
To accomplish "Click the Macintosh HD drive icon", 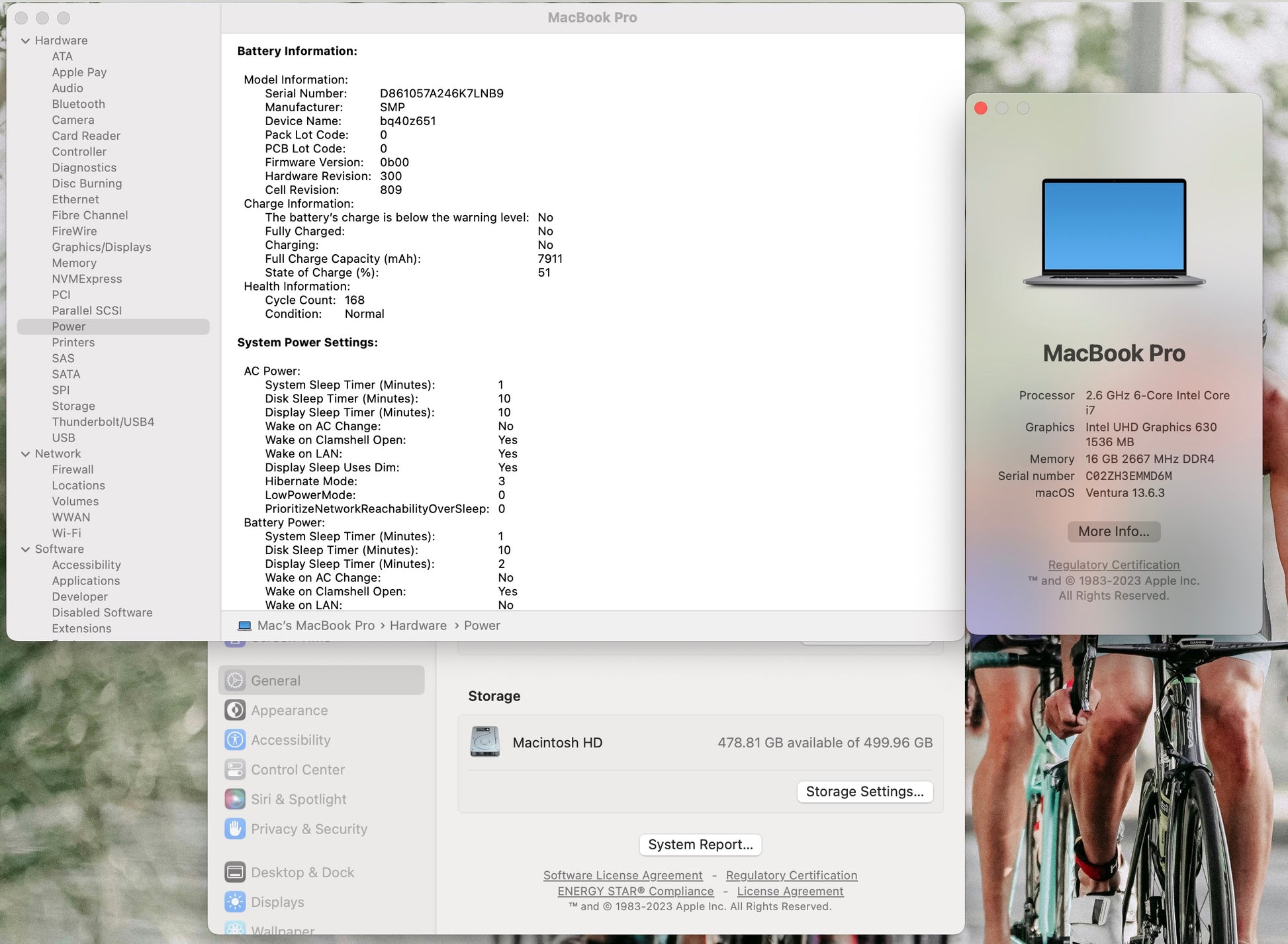I will coord(485,742).
